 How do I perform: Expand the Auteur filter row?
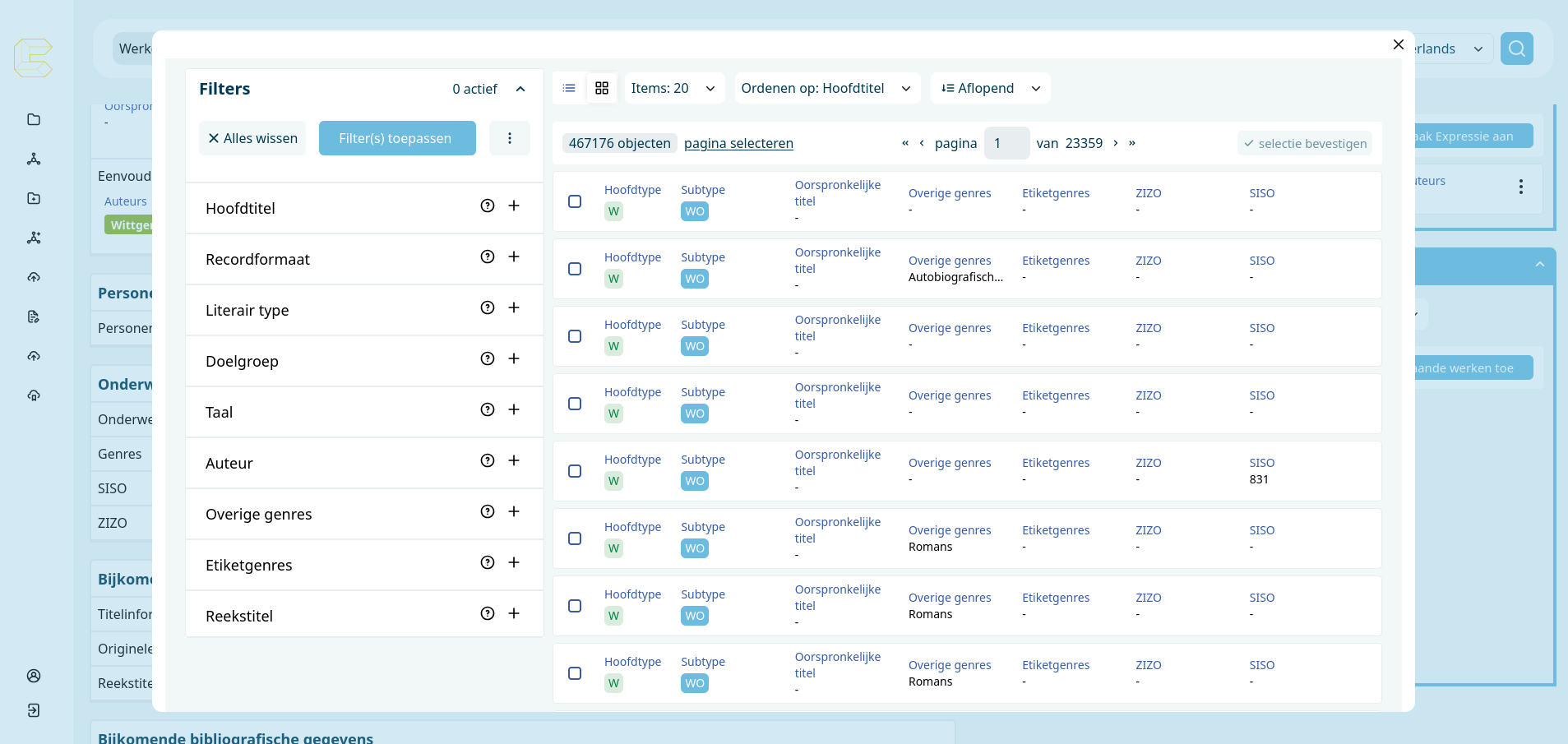[514, 460]
